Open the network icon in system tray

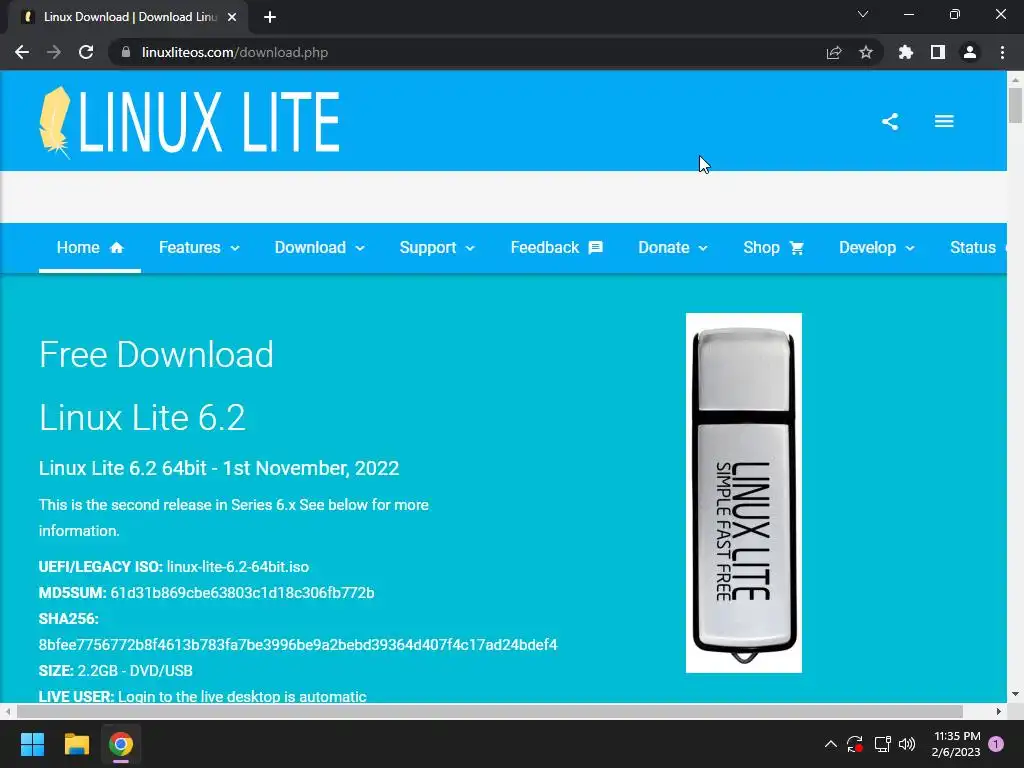pos(882,744)
